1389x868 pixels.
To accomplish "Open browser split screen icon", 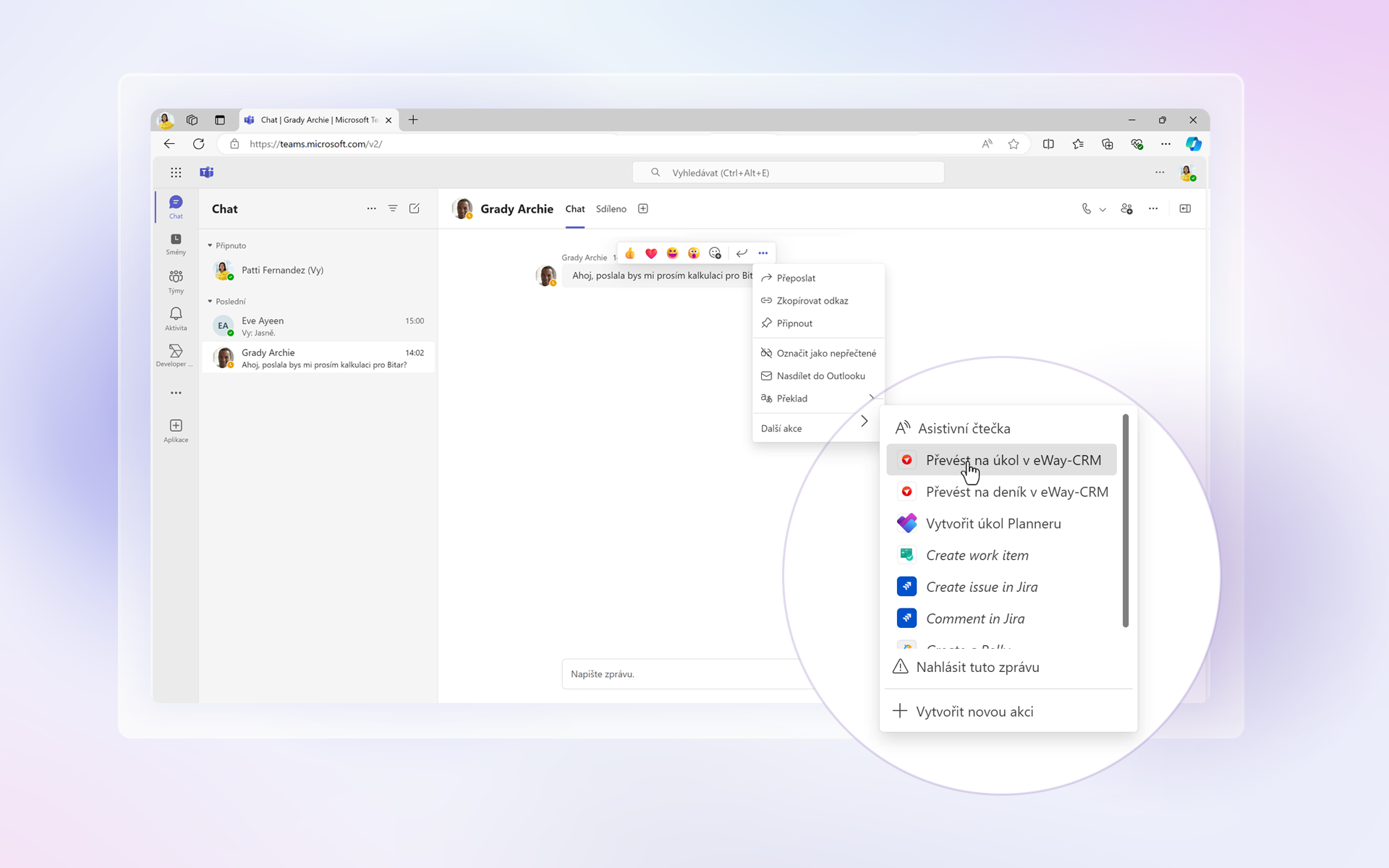I will point(1048,144).
